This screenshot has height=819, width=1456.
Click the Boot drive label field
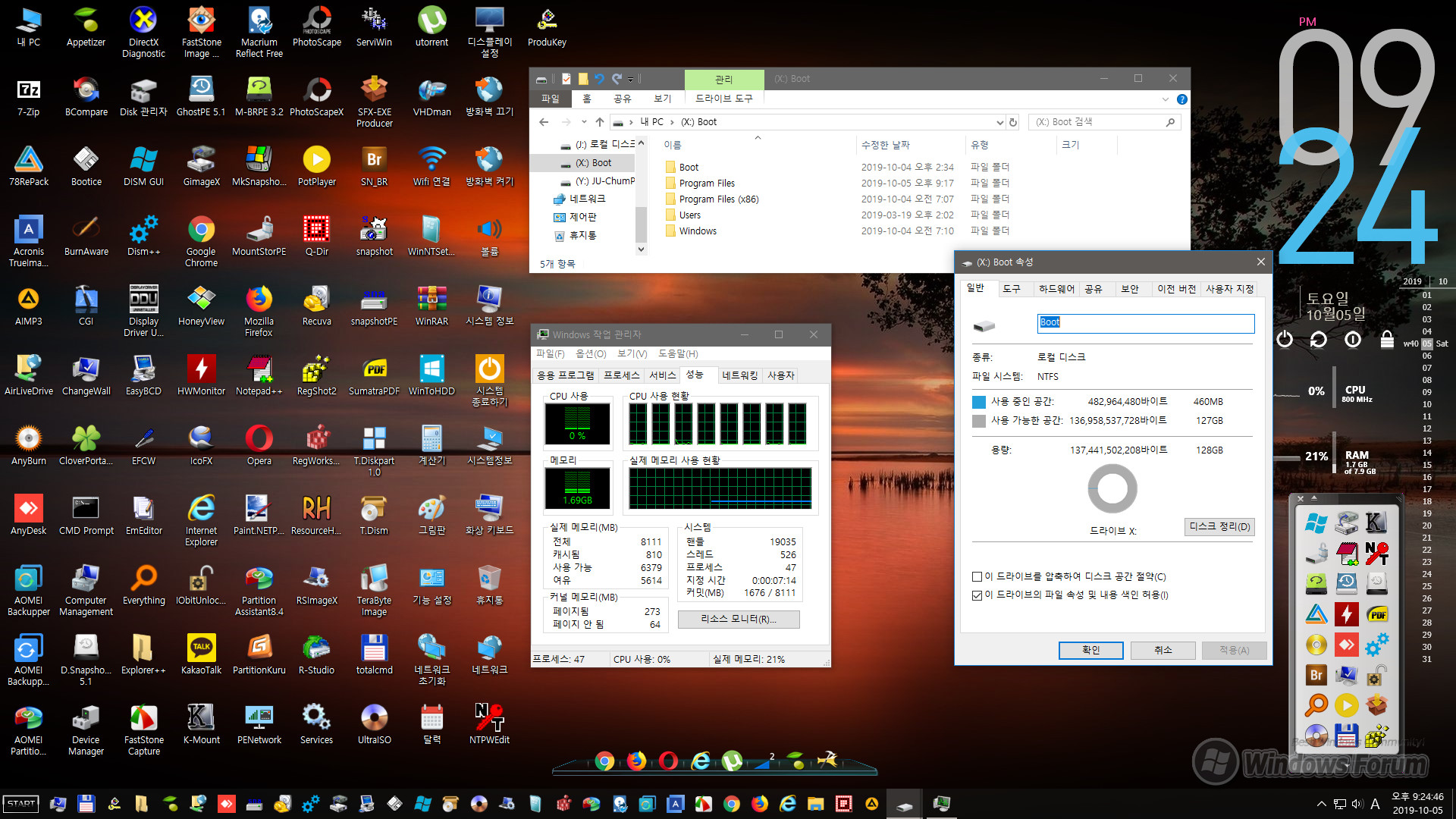1145,323
